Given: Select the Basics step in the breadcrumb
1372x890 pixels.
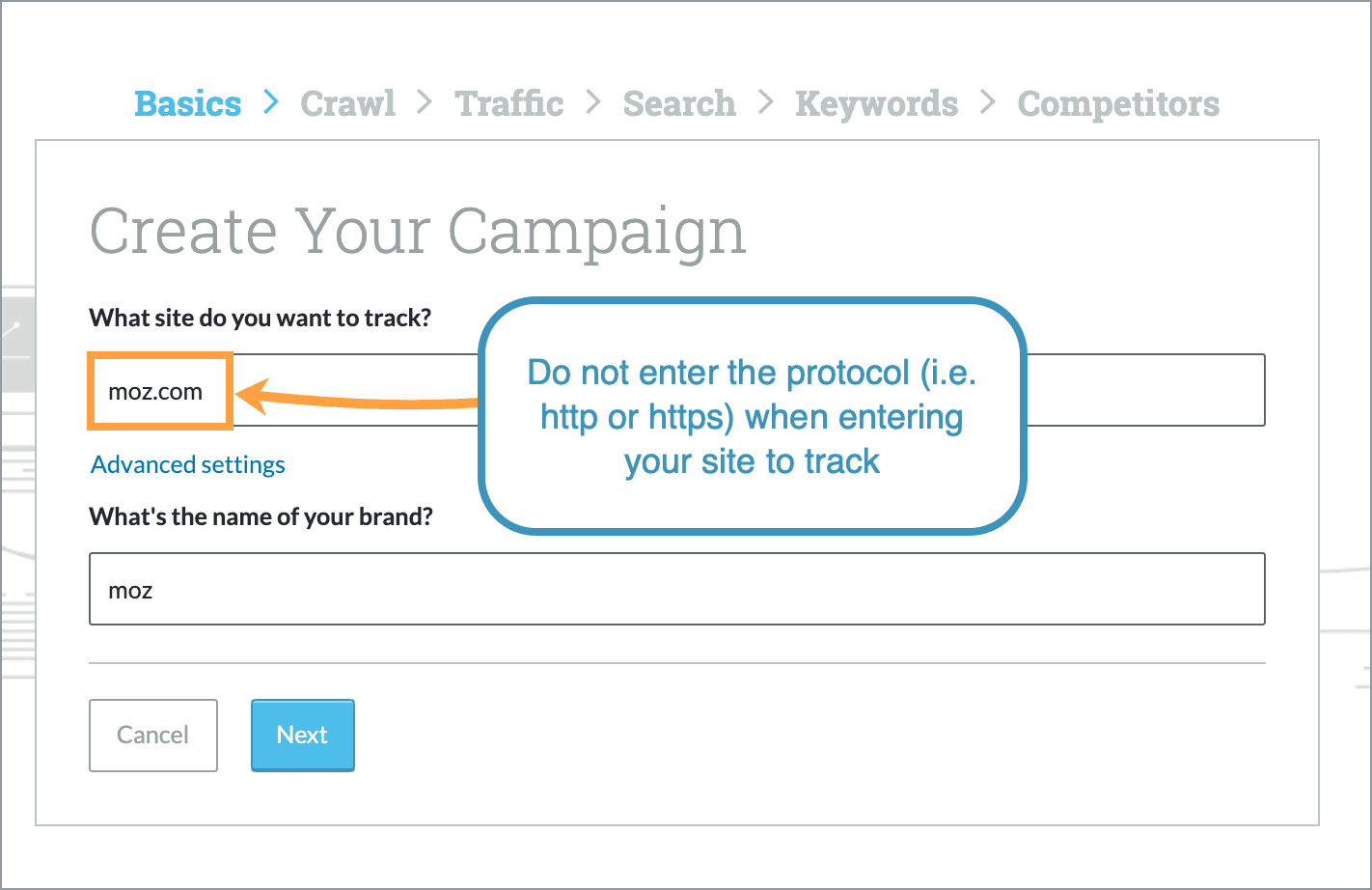Looking at the screenshot, I should tap(187, 103).
